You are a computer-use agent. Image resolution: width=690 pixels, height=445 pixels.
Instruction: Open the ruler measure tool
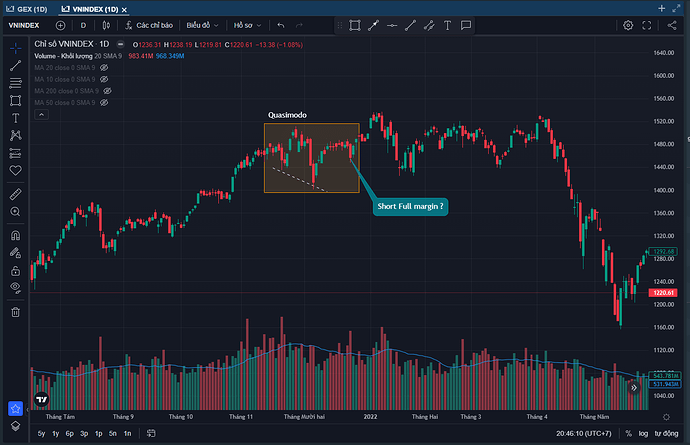pyautogui.click(x=15, y=192)
